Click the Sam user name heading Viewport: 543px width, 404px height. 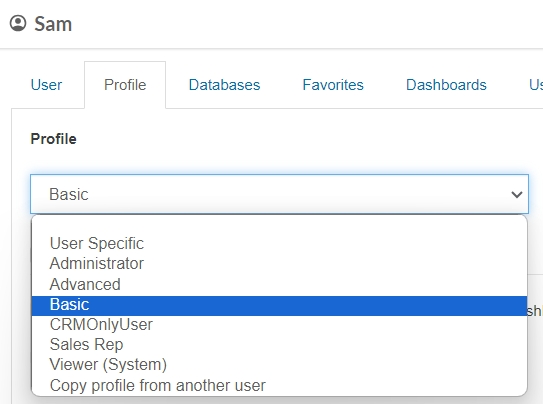[x=53, y=24]
